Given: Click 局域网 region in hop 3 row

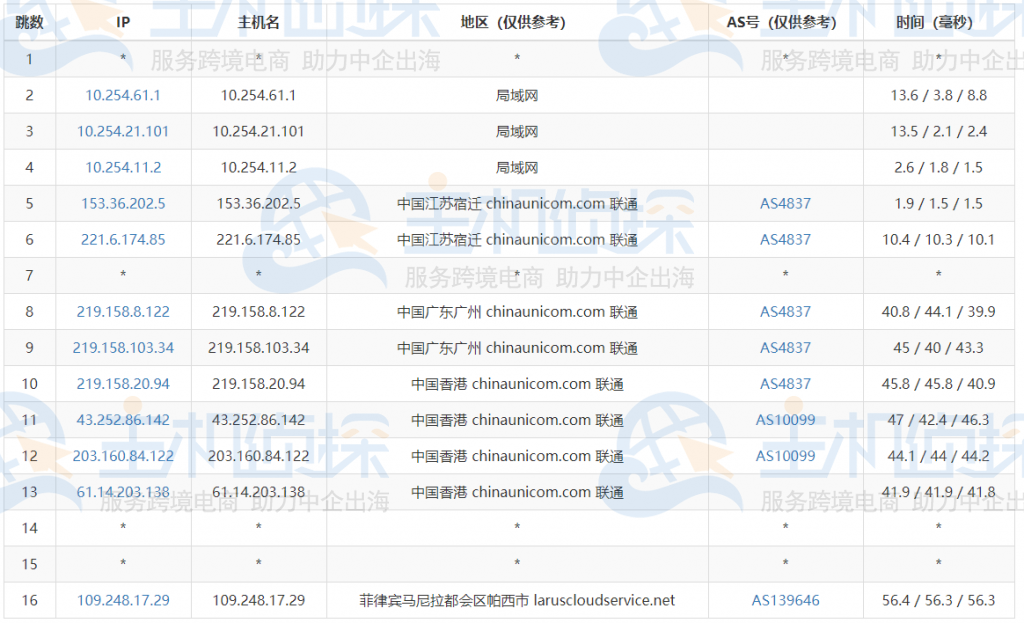Looking at the screenshot, I should (x=517, y=131).
